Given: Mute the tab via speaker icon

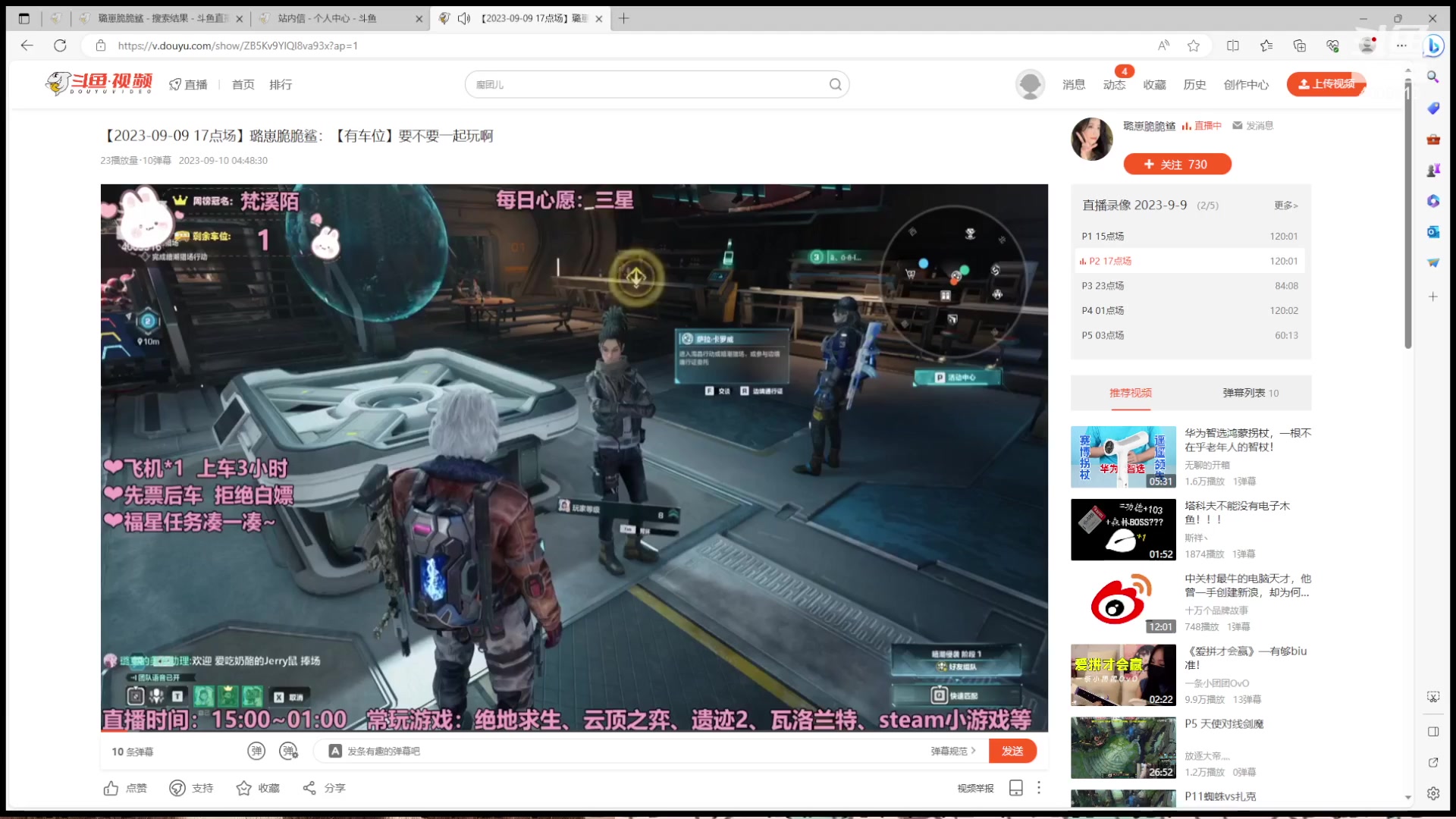Looking at the screenshot, I should (464, 18).
